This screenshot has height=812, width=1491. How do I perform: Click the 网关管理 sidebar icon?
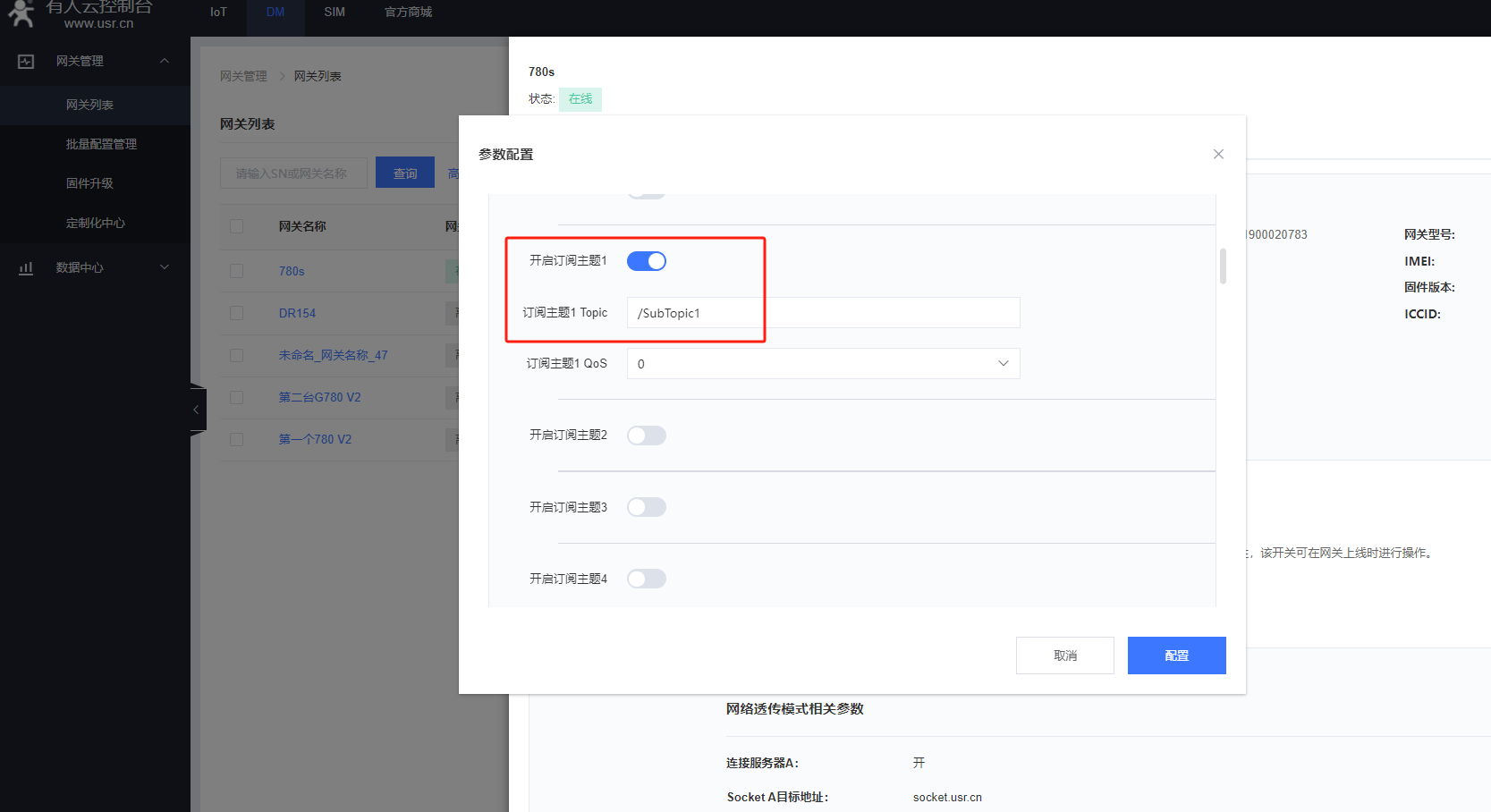(26, 62)
